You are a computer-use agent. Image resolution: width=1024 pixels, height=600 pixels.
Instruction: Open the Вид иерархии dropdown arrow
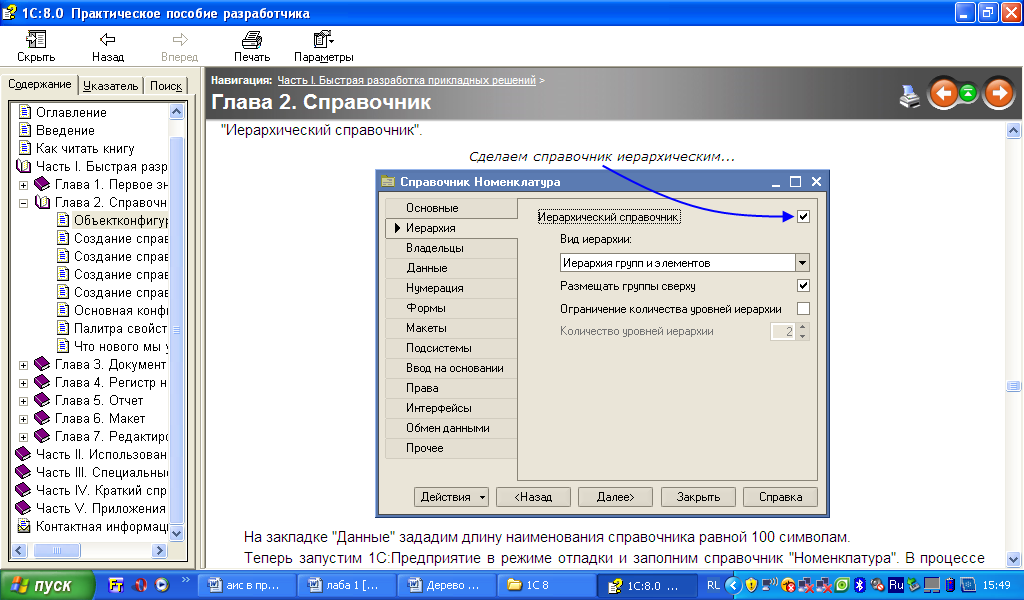pyautogui.click(x=803, y=263)
